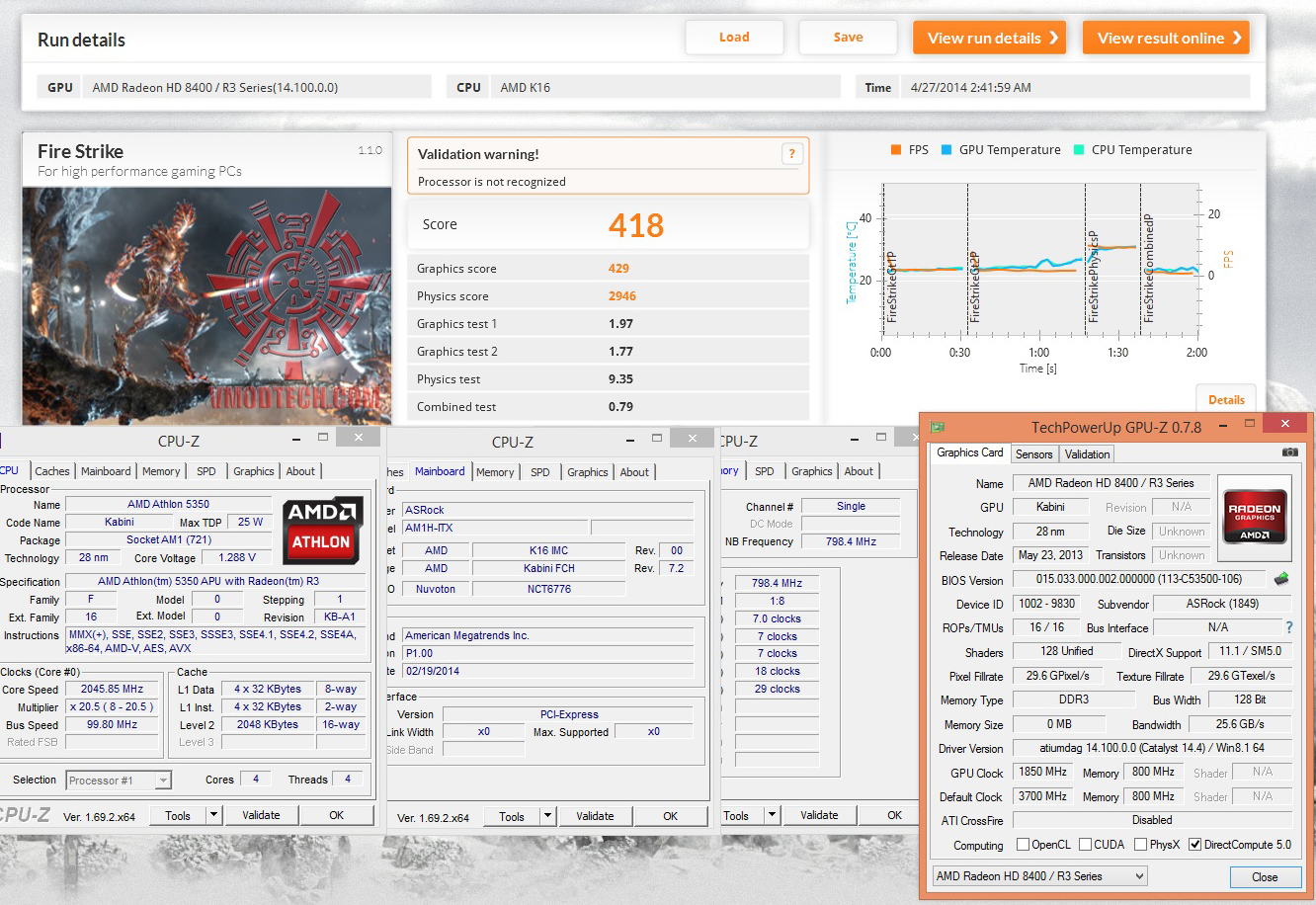The width and height of the screenshot is (1316, 905).
Task: Open the About tab in the rightmost CPU-Z
Action: (859, 471)
